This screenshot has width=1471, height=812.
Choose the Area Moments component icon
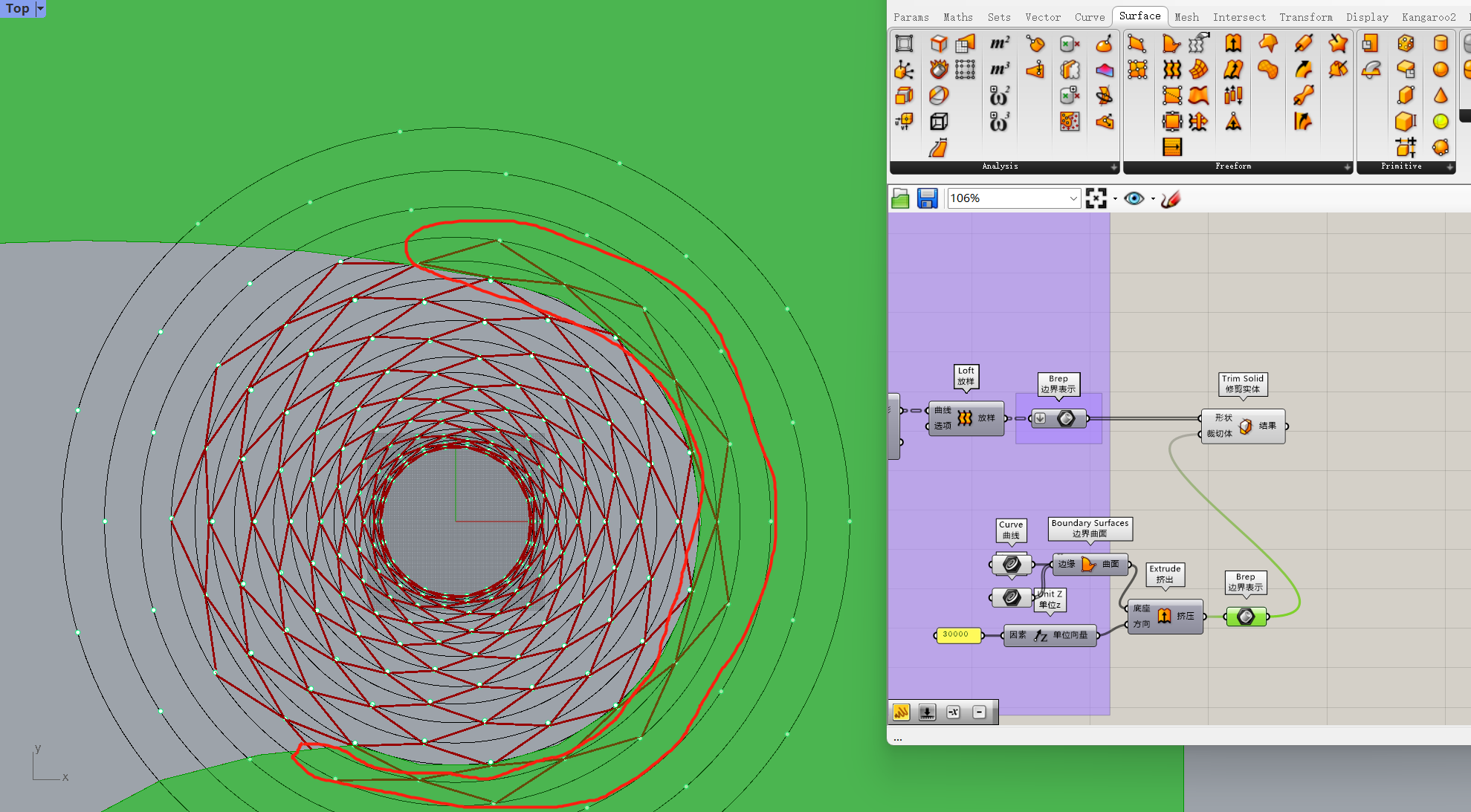(1000, 96)
